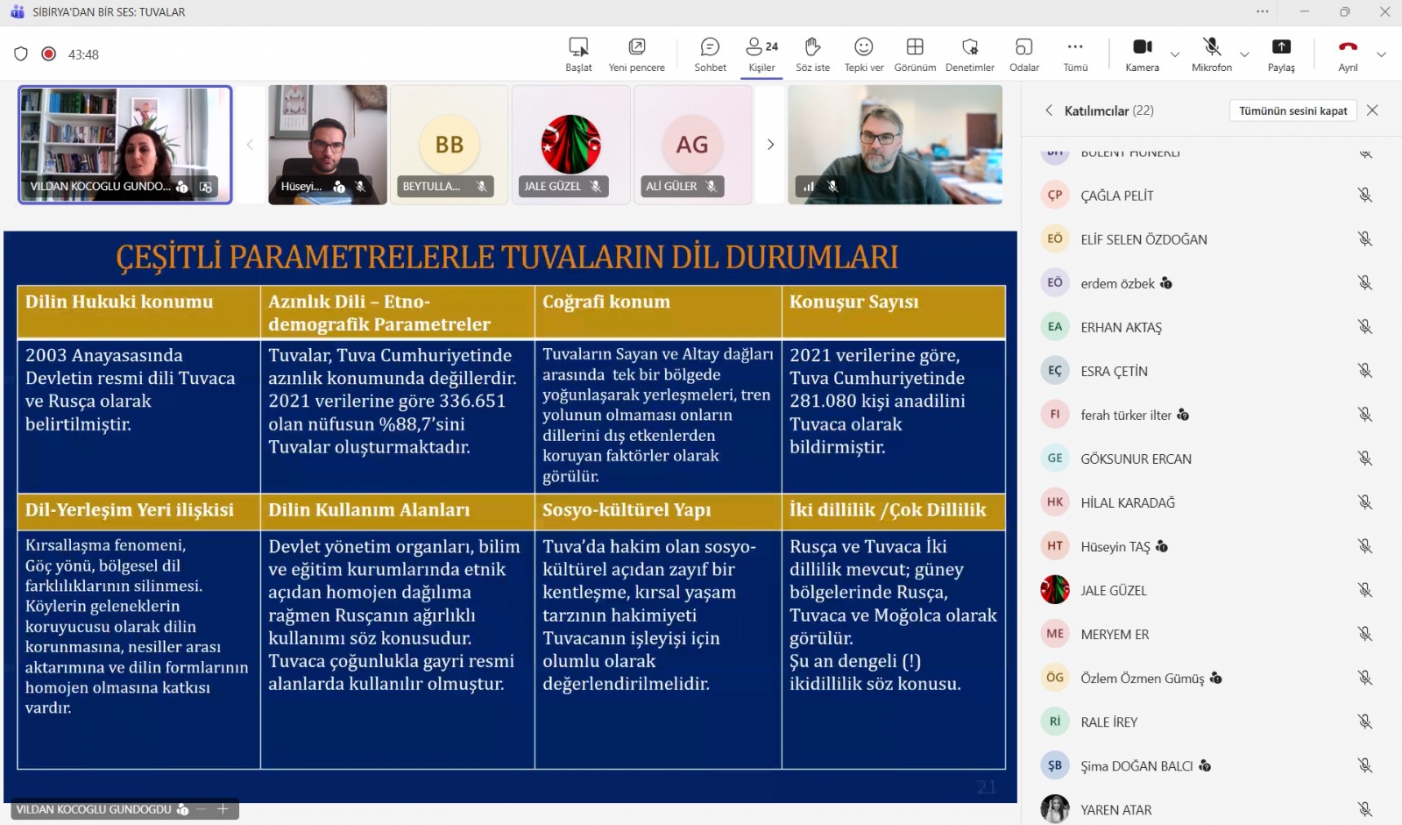Show next participant videos with right arrow
This screenshot has height=825, width=1402.
point(770,145)
